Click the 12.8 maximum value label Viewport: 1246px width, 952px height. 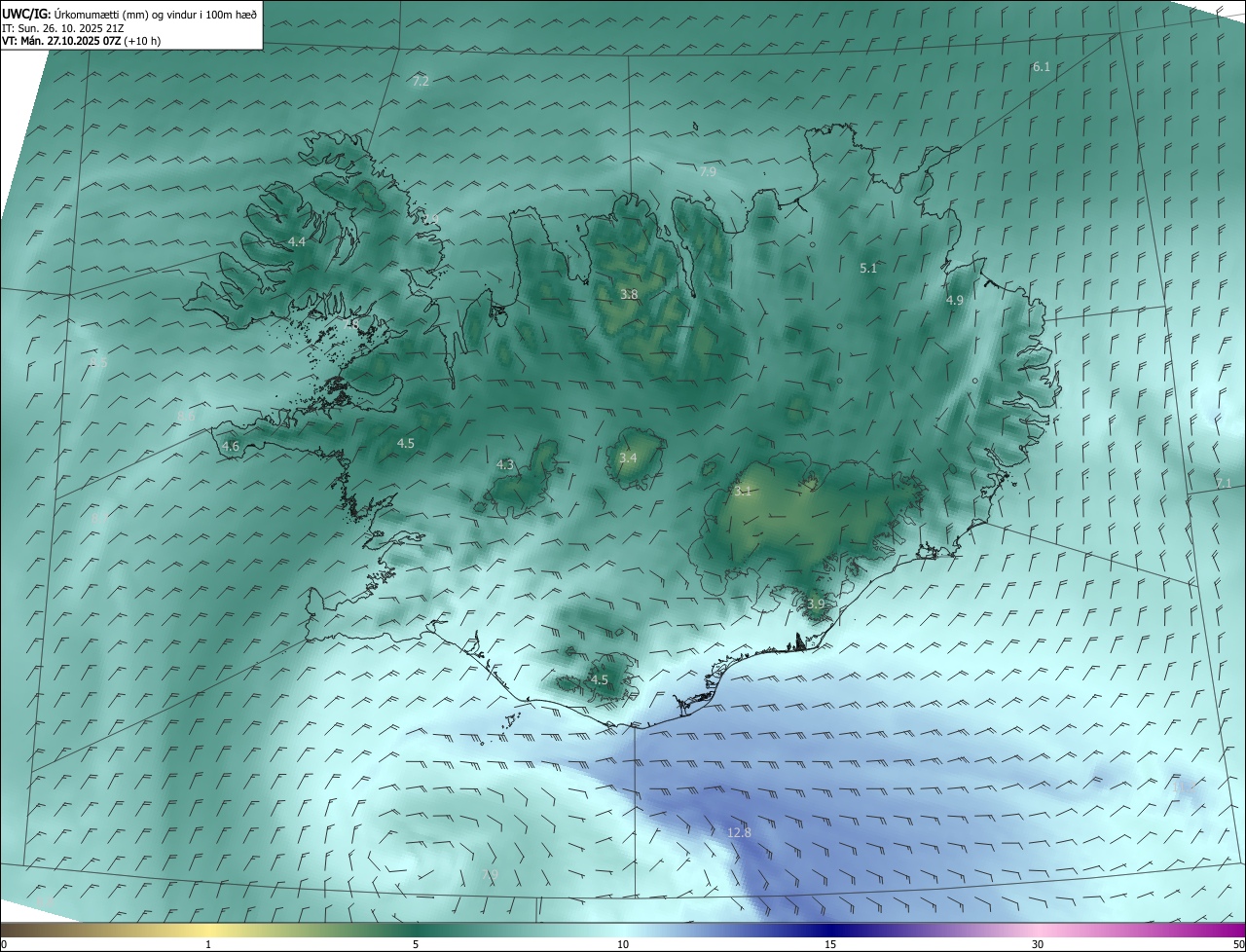[x=739, y=833]
